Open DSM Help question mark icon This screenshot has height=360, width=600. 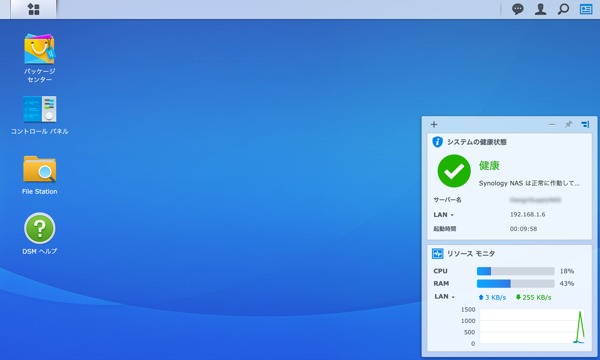[x=39, y=228]
